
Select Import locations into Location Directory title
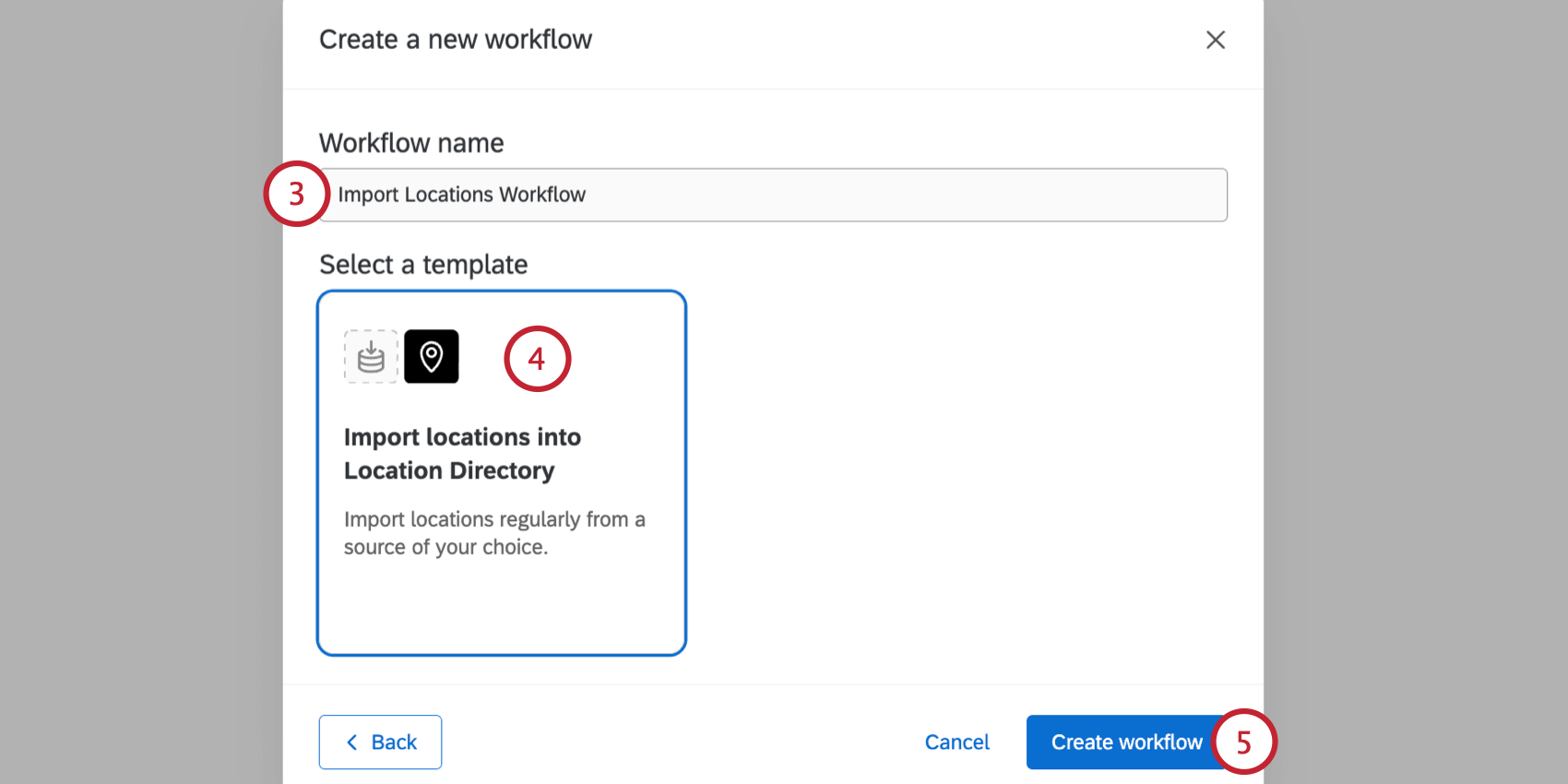[461, 454]
